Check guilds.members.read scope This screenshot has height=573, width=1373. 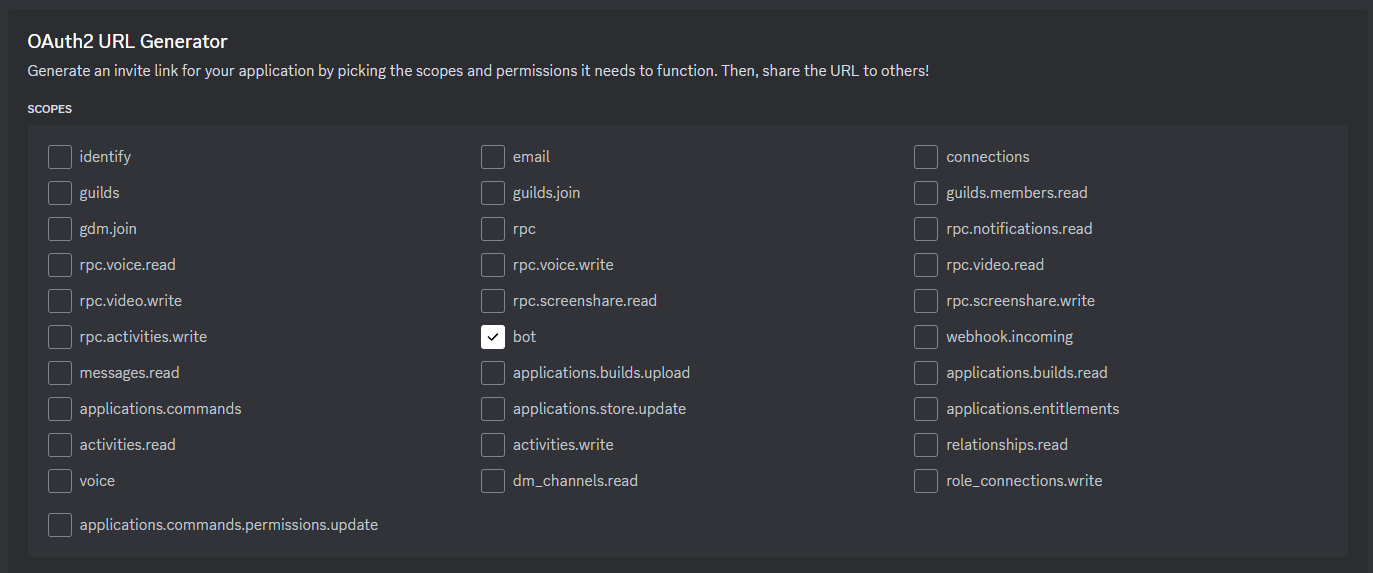[926, 193]
